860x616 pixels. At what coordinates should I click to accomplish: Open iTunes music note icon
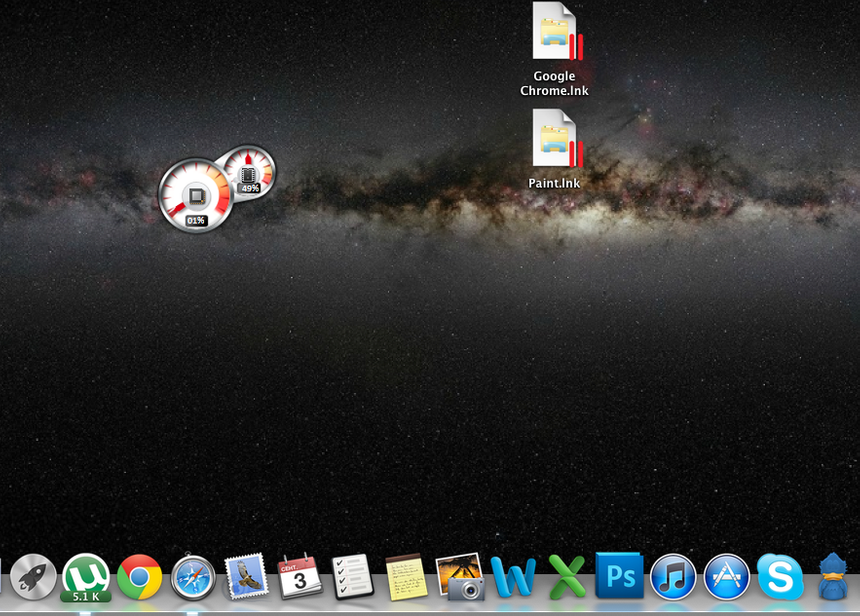(x=673, y=577)
